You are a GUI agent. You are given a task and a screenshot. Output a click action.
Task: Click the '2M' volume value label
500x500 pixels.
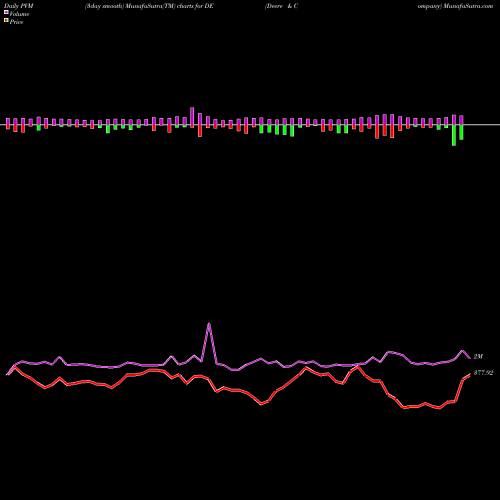[478, 357]
